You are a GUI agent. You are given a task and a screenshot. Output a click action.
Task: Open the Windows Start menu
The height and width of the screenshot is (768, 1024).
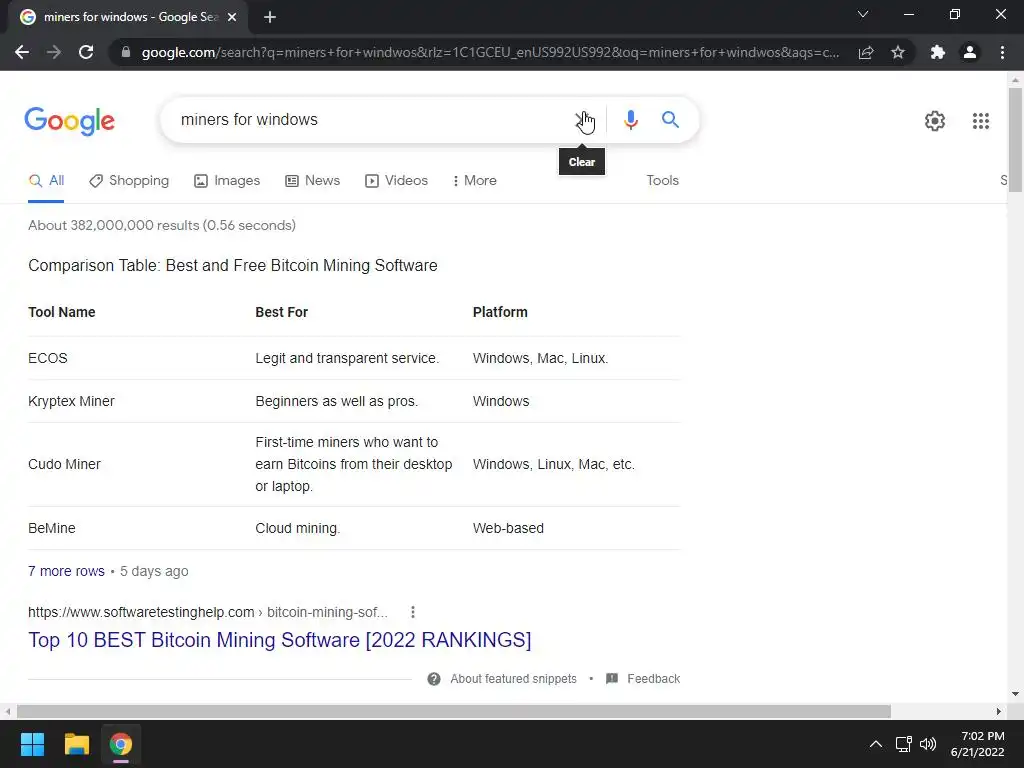click(32, 744)
